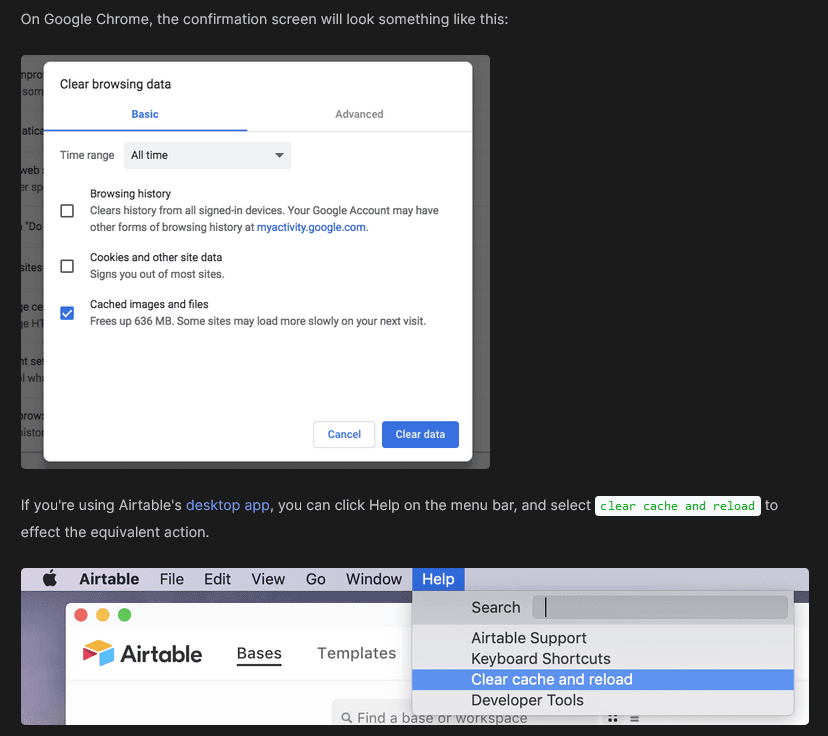Image resolution: width=828 pixels, height=736 pixels.
Task: Click the Airtable logo in the app window
Action: tap(142, 654)
